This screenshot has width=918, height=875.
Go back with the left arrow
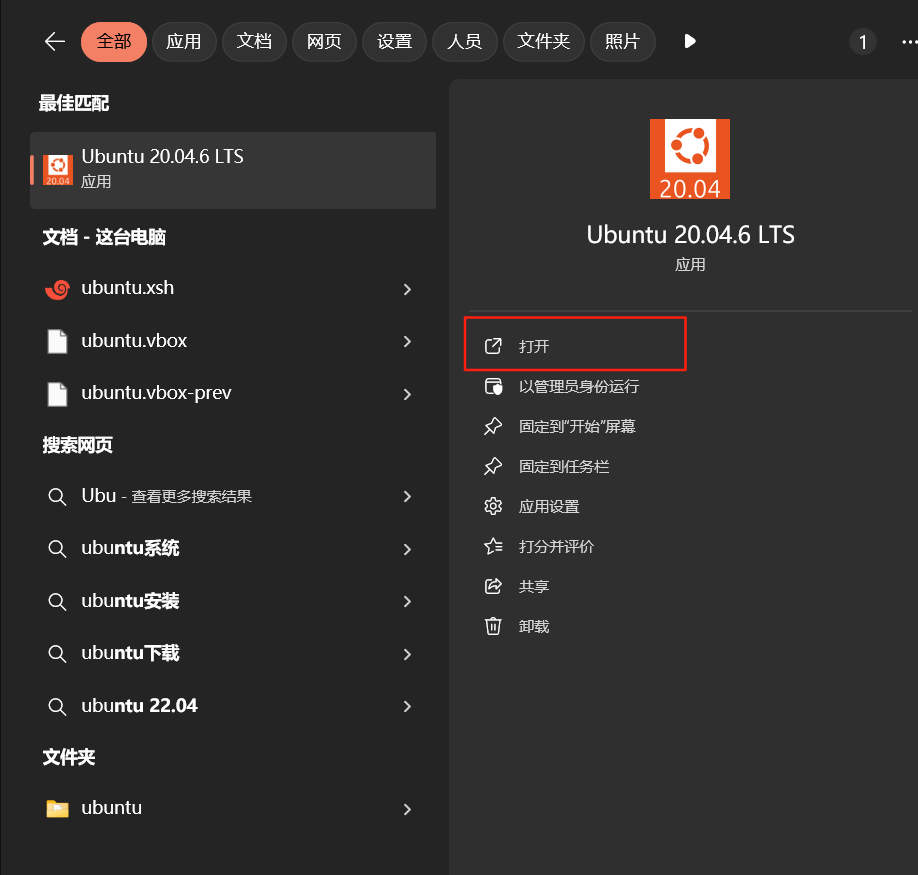point(54,42)
